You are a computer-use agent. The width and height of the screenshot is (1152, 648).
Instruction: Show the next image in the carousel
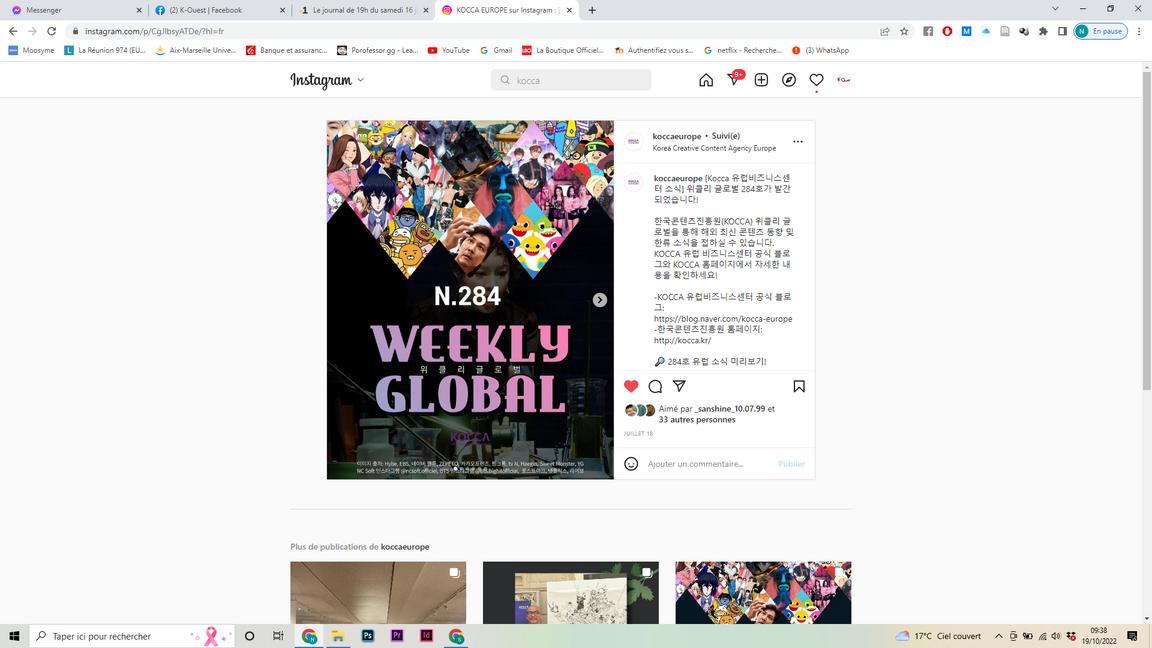point(600,300)
